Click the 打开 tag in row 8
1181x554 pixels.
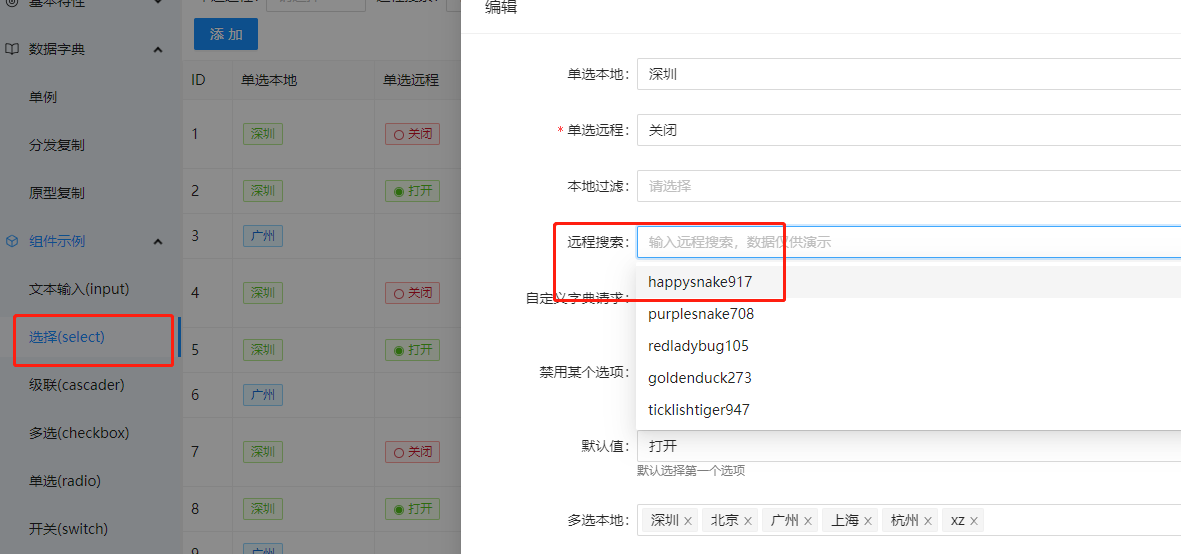(x=412, y=509)
